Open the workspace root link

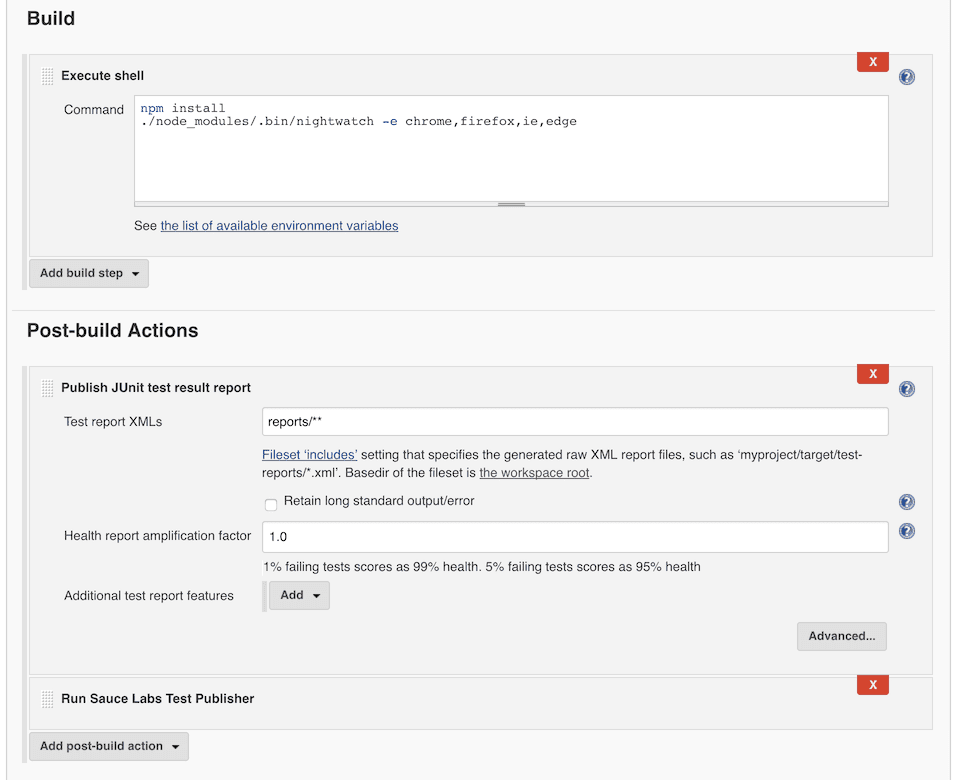(x=533, y=472)
